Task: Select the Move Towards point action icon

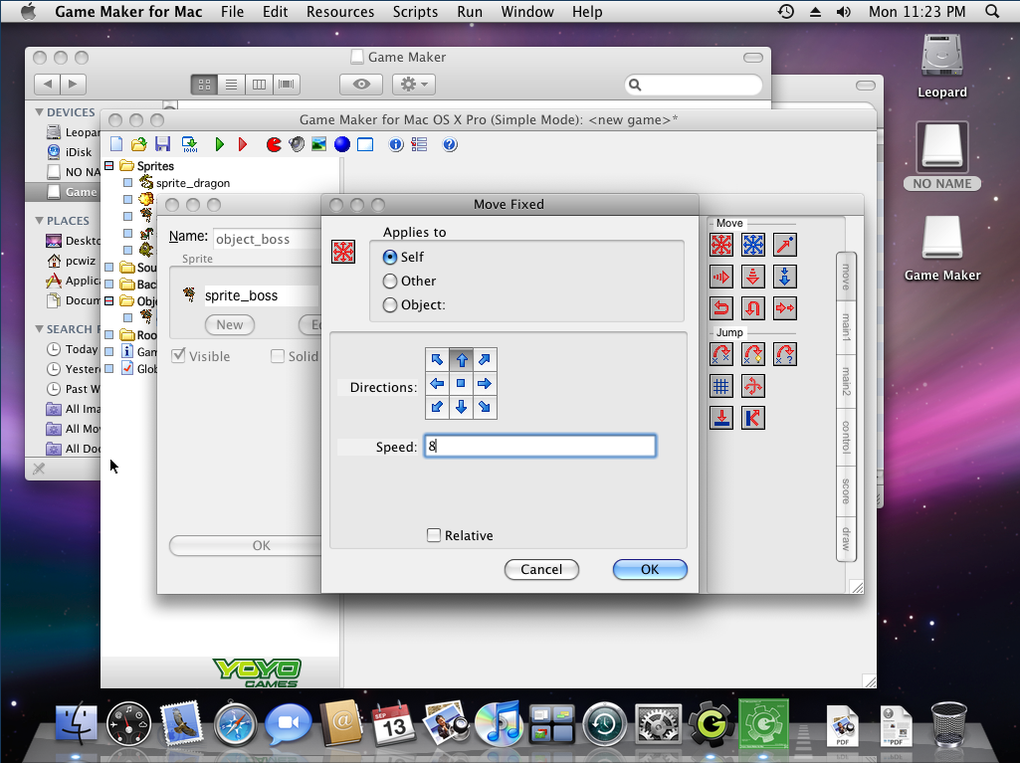Action: (785, 245)
